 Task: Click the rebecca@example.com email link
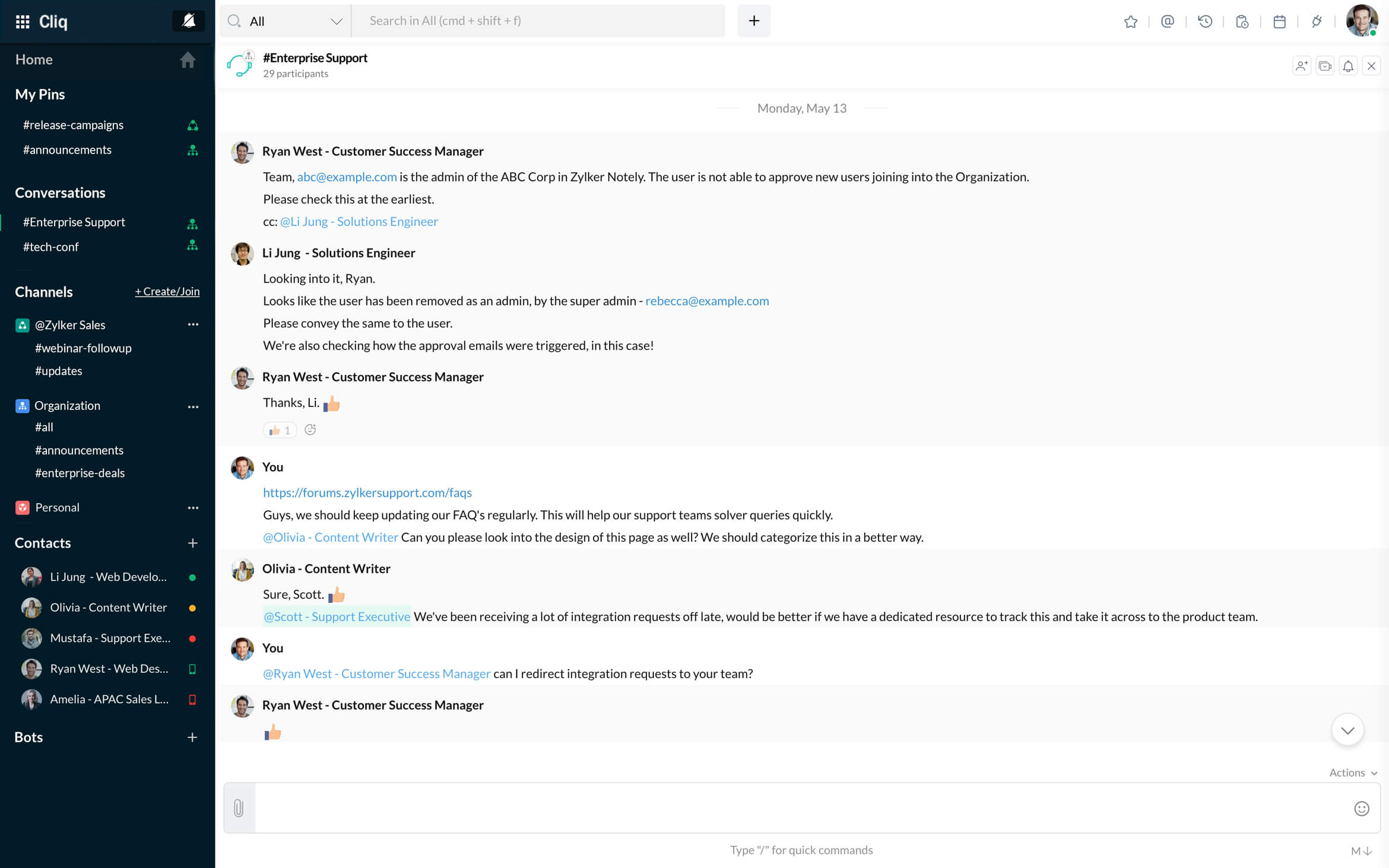(707, 301)
